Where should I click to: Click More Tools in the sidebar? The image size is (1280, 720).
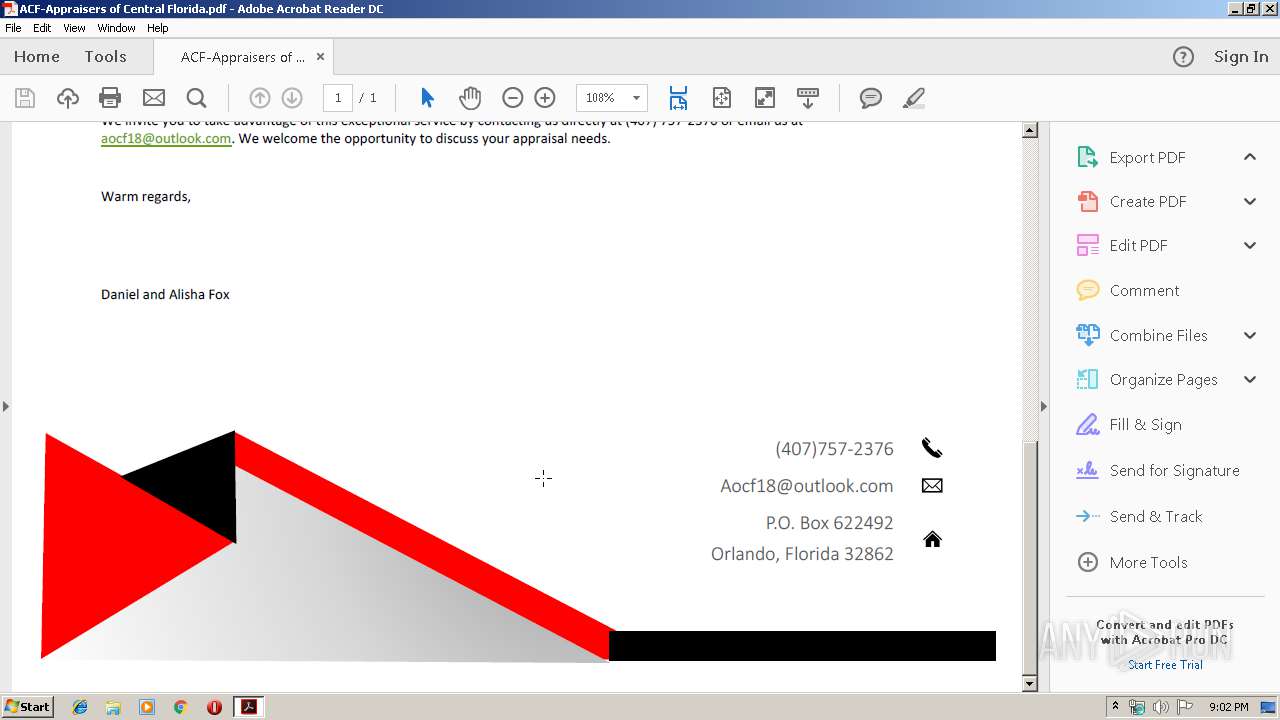click(x=1147, y=562)
